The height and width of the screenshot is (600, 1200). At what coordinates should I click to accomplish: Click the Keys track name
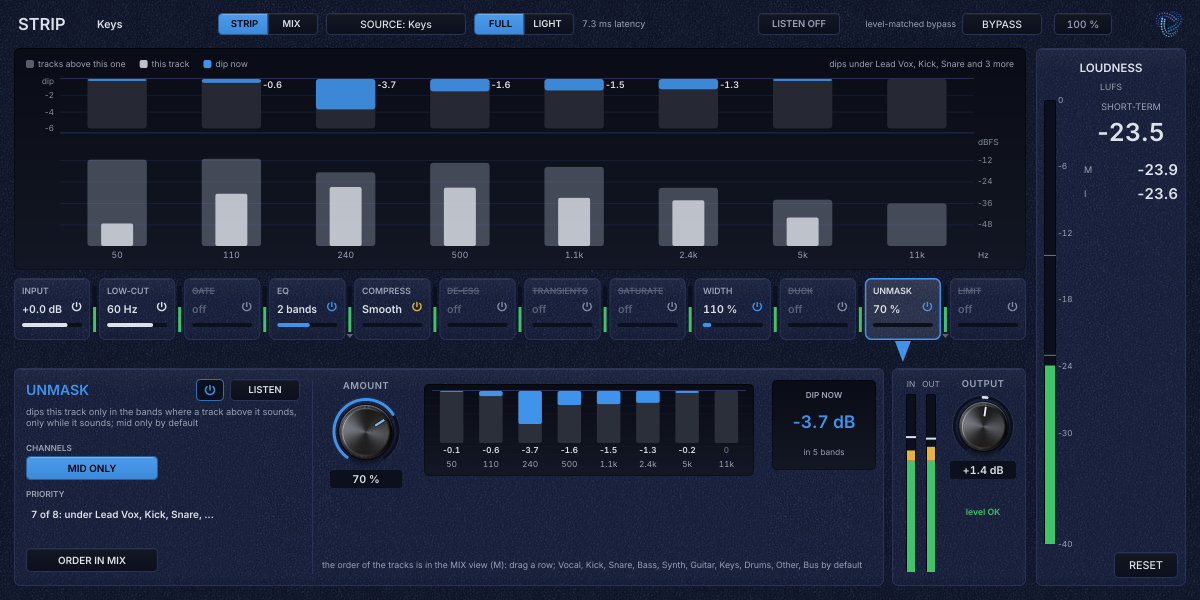point(110,24)
